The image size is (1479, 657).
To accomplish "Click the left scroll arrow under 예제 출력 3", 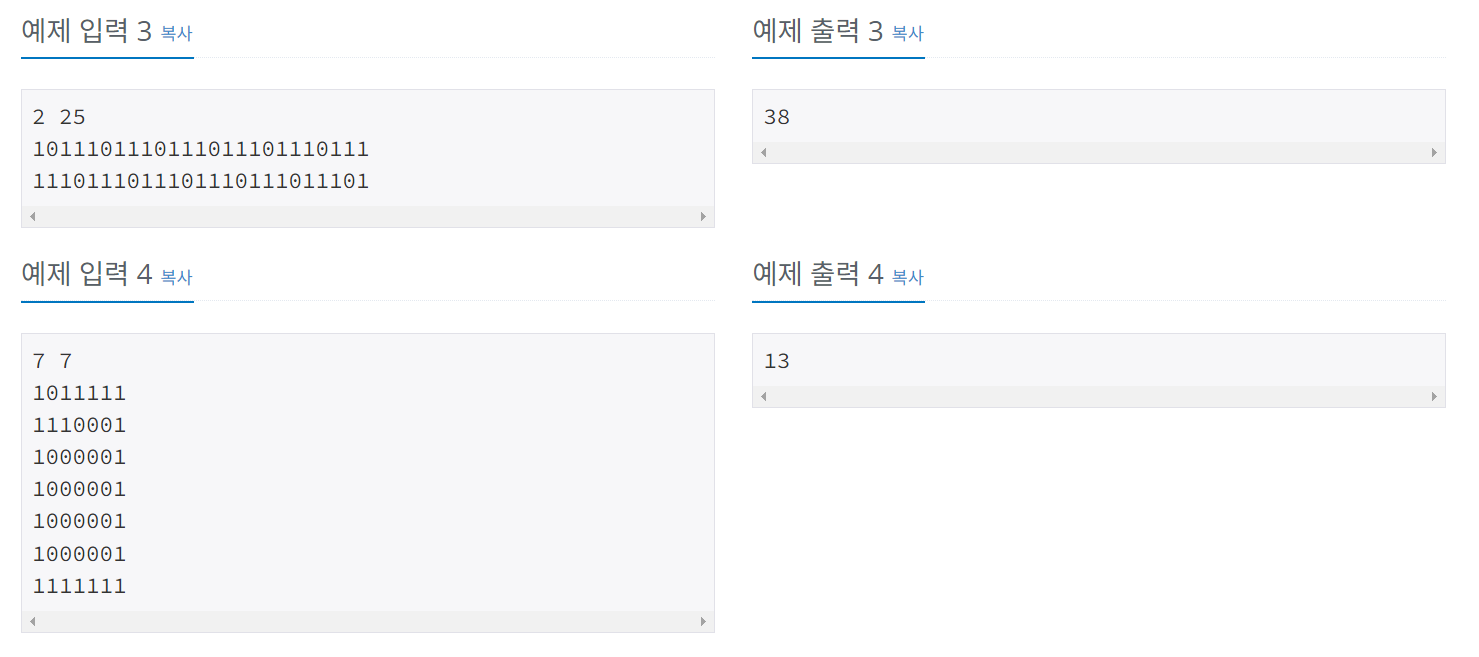I will pyautogui.click(x=763, y=152).
